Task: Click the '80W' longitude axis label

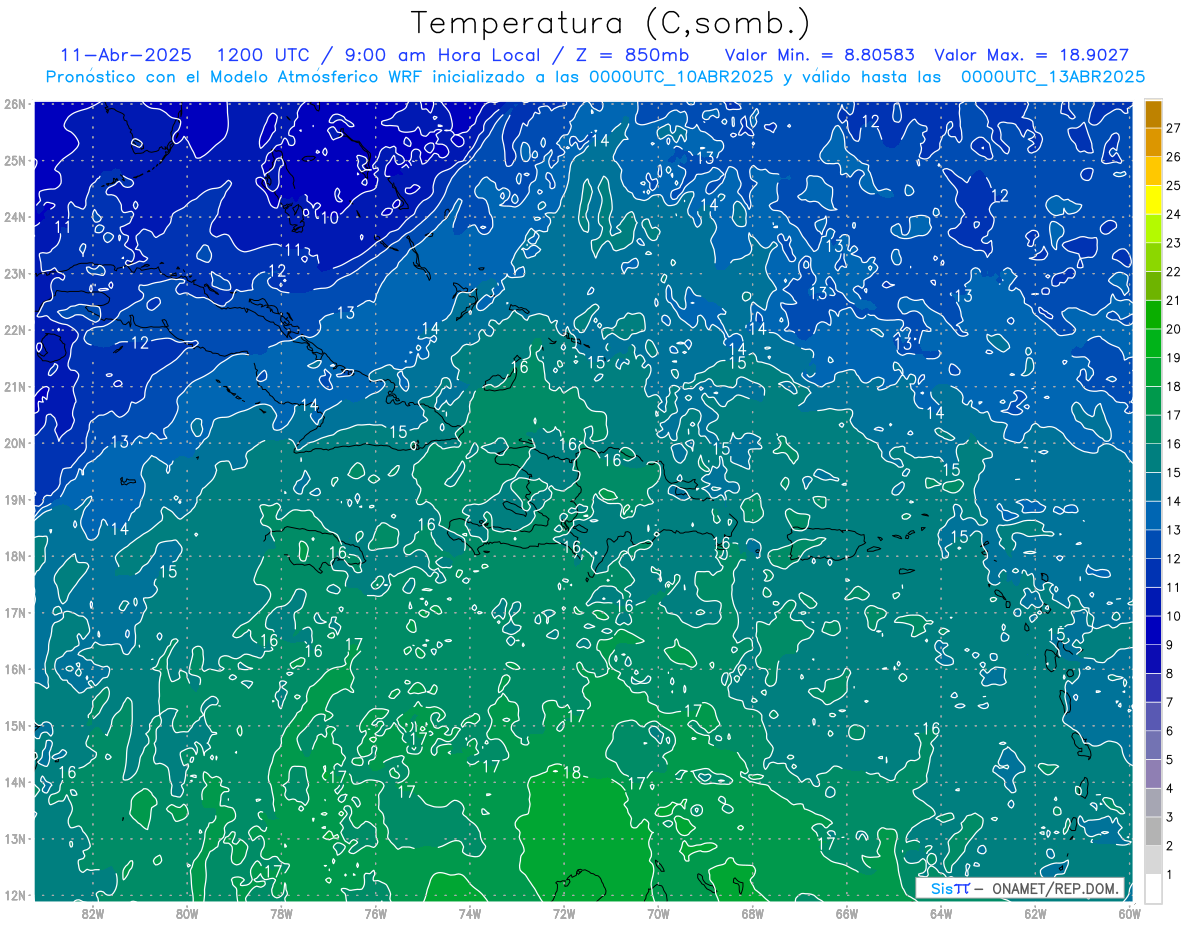Action: (187, 912)
